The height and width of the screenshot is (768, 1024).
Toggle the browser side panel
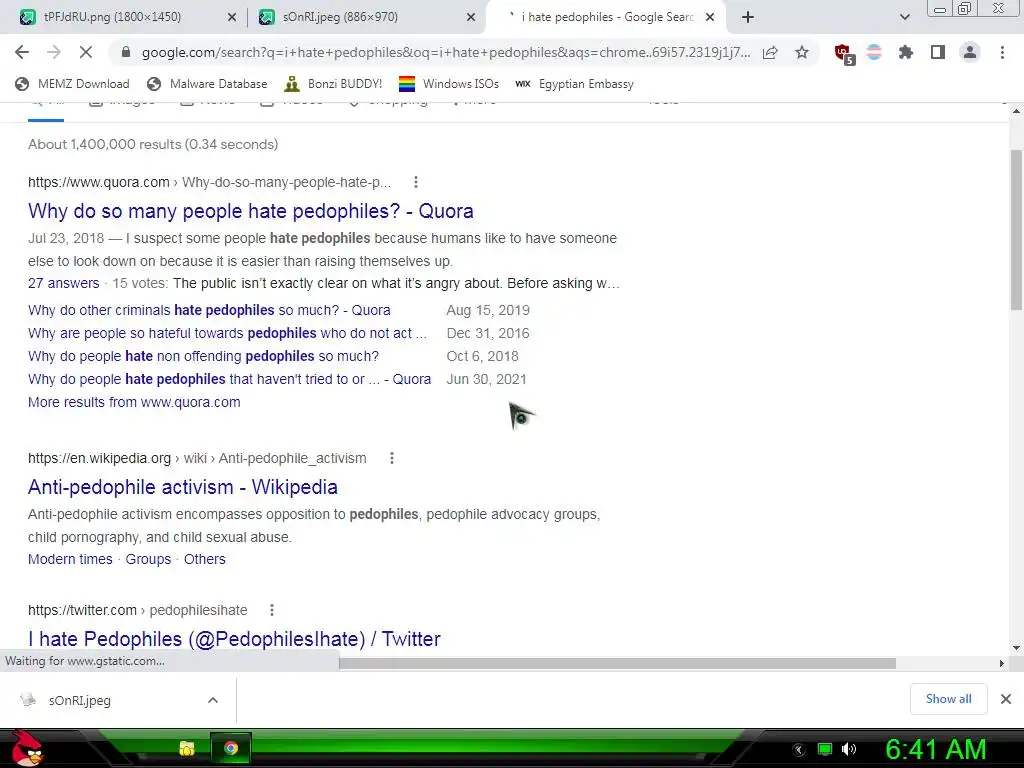(938, 52)
